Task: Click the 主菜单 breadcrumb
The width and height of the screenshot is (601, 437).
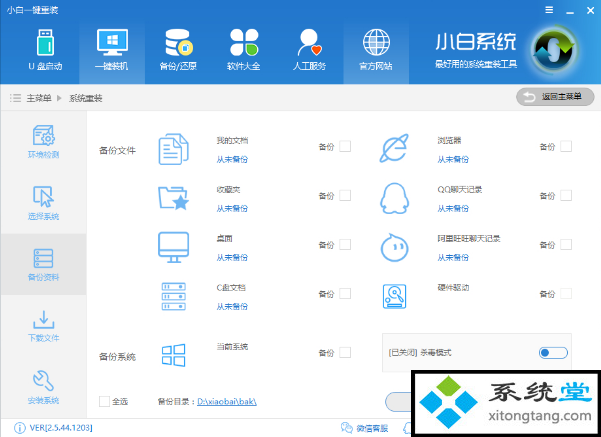Action: click(39, 98)
